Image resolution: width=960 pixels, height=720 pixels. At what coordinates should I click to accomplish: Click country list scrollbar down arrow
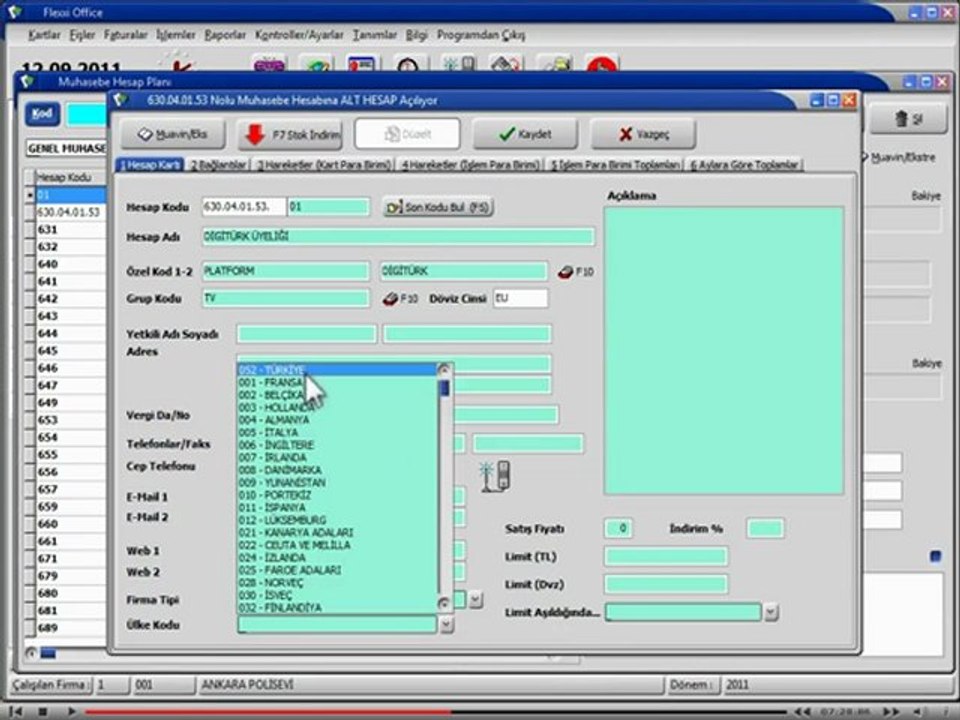tap(444, 604)
